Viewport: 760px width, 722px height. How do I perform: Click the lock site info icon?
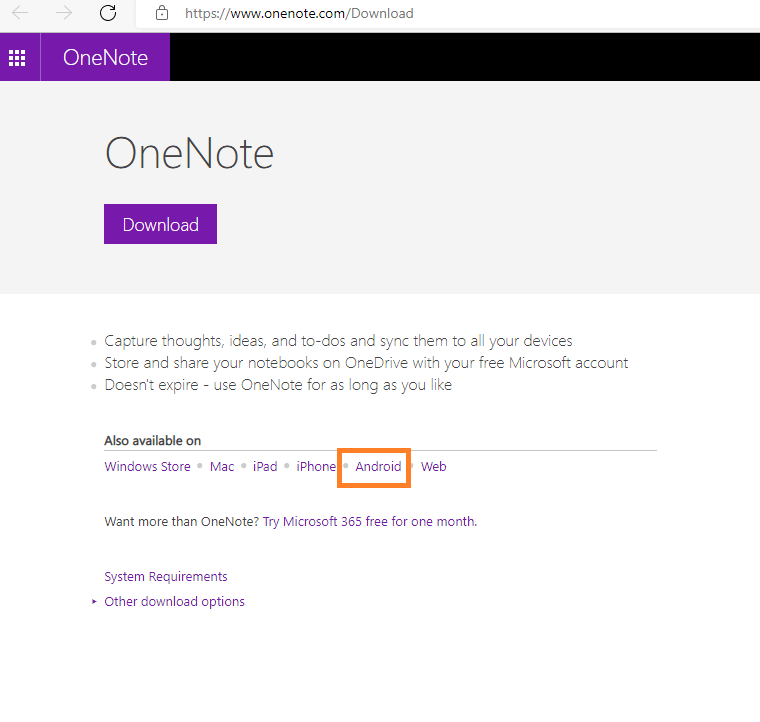162,13
